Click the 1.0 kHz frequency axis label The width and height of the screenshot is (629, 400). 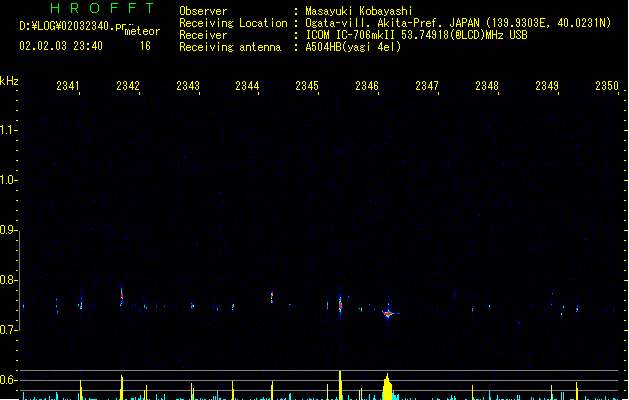click(x=8, y=180)
